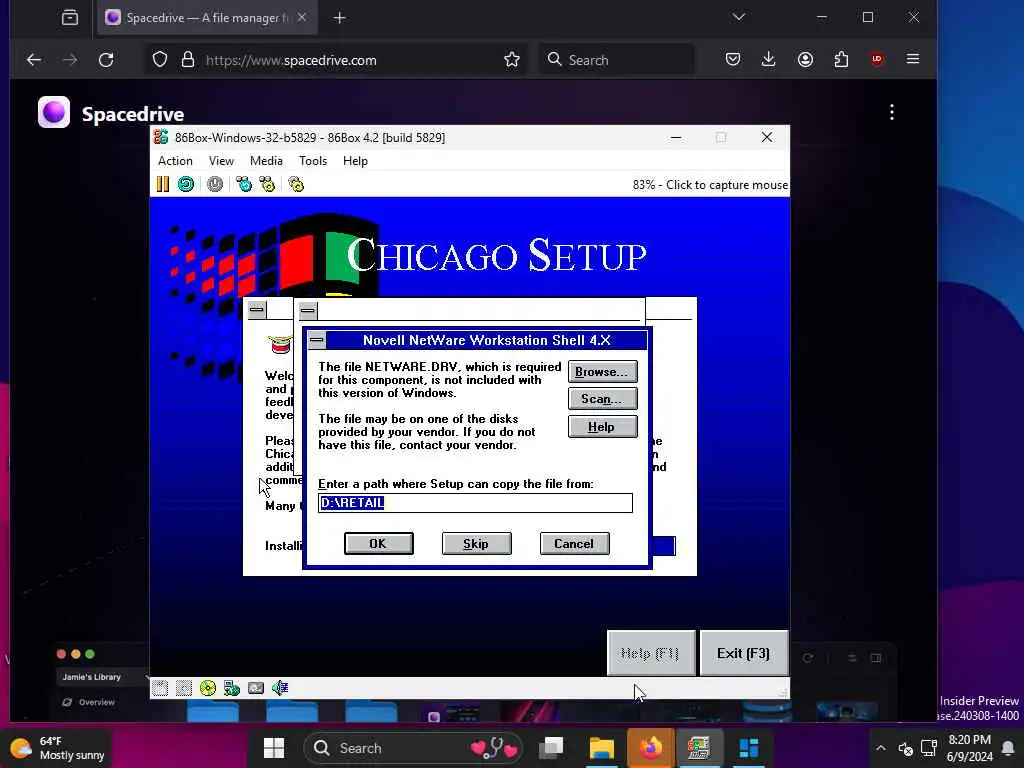Click the hard reset toolbar icon
This screenshot has width=1024, height=768.
tap(186, 185)
